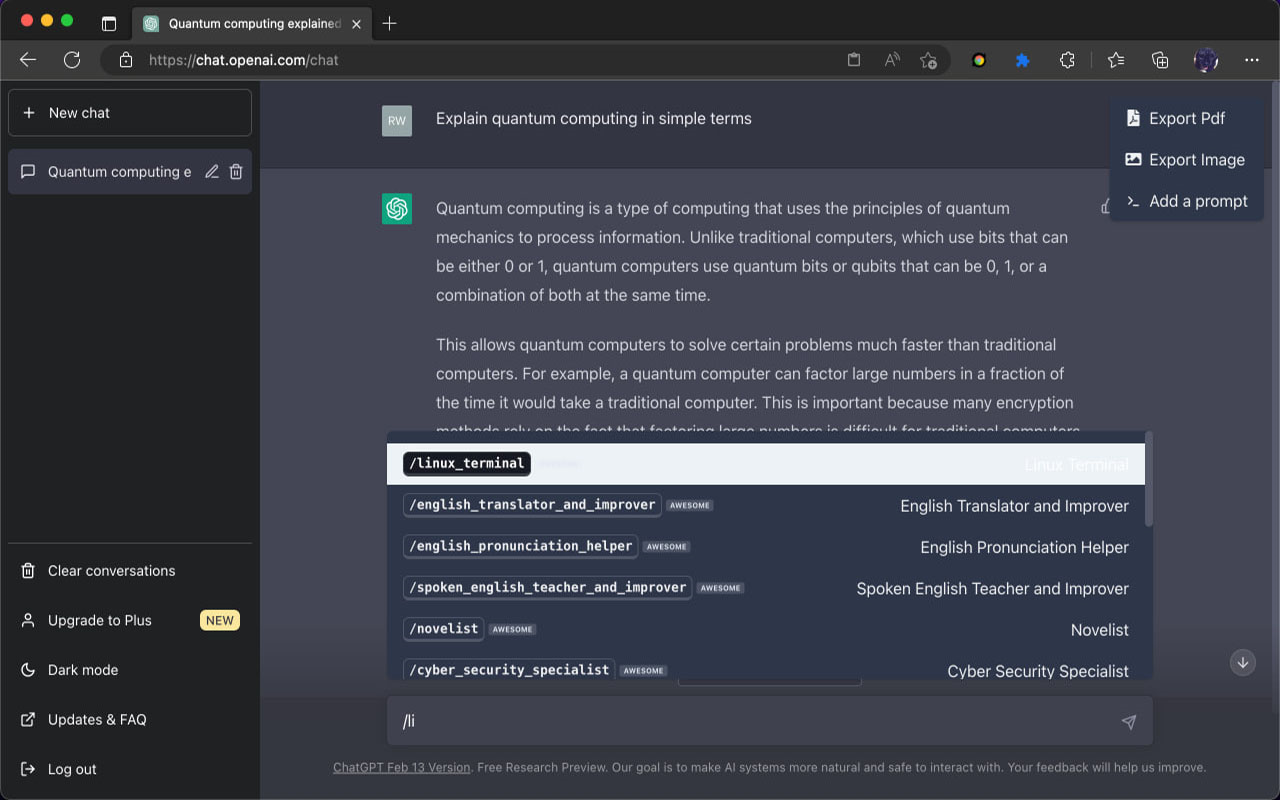Open the tab actions sidebar icon

pos(109,24)
